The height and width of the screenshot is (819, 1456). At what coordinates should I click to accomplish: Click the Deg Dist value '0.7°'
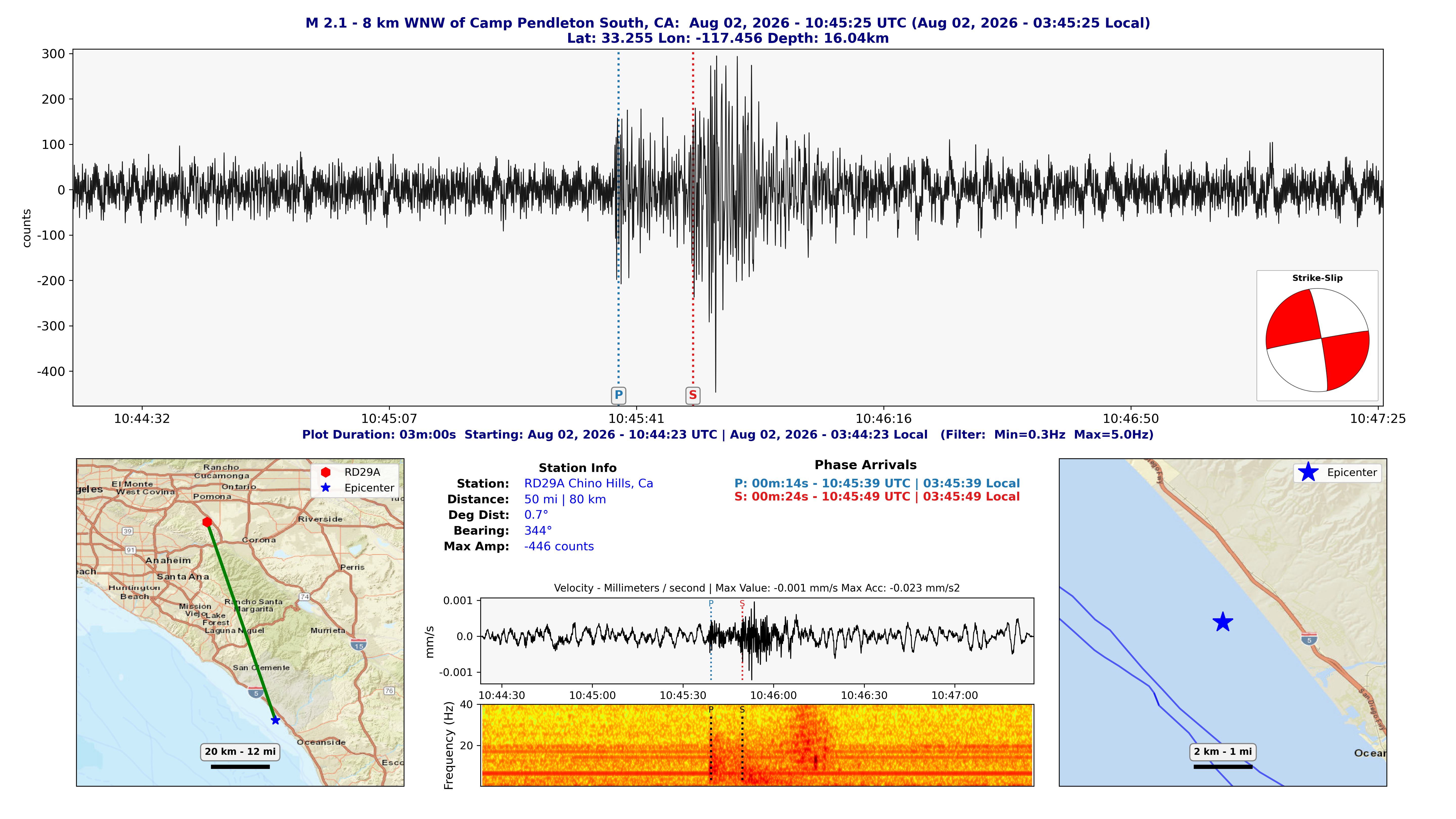tap(536, 515)
